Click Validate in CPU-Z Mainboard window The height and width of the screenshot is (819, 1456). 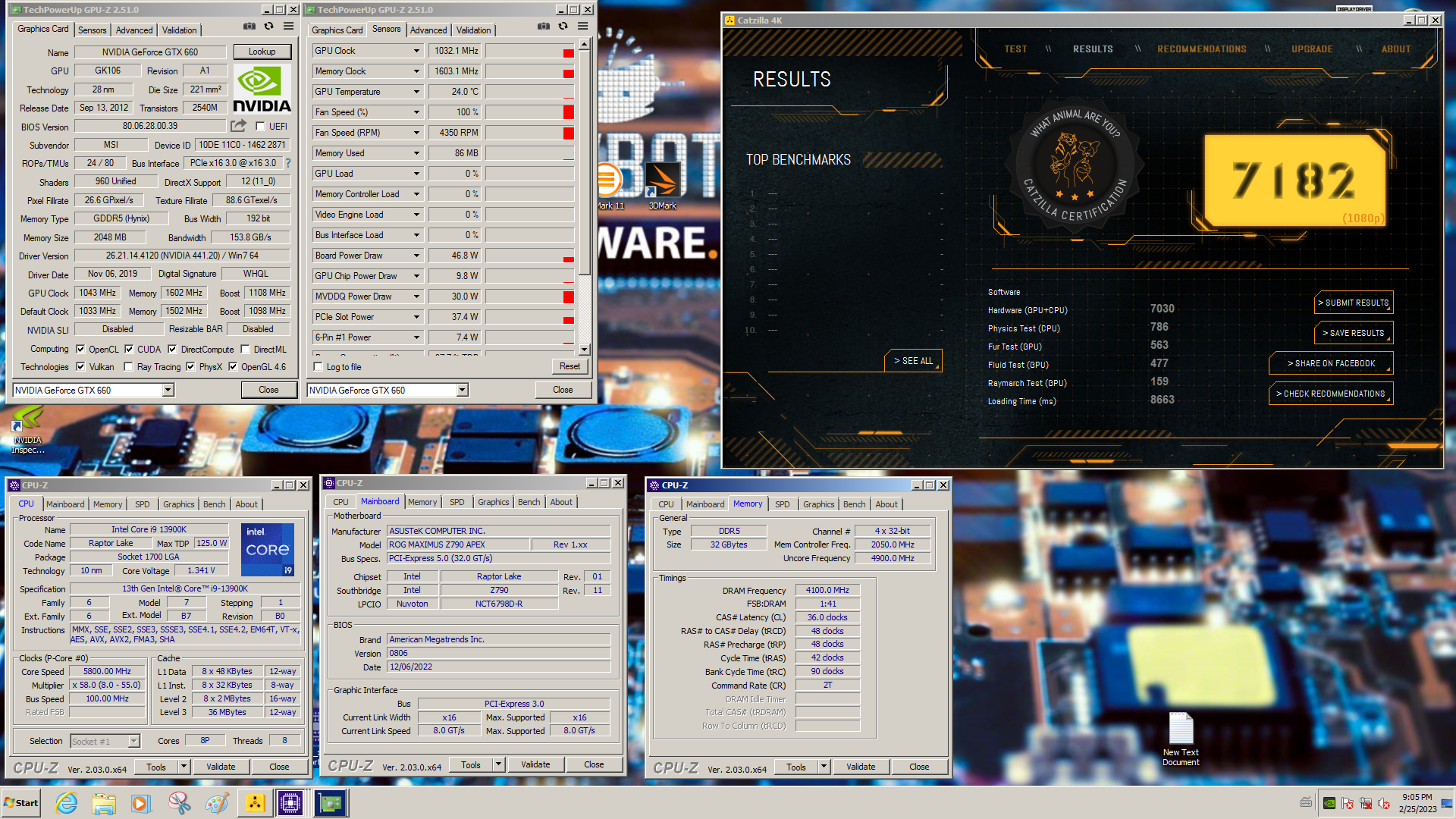click(535, 764)
